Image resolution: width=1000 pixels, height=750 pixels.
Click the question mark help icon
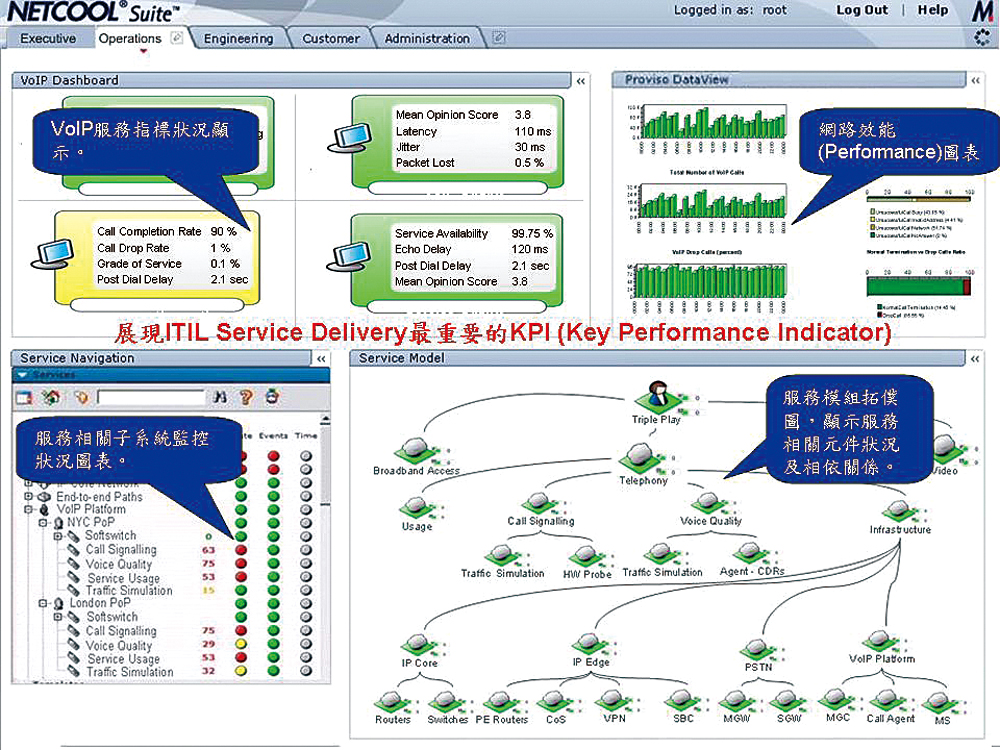tap(246, 397)
